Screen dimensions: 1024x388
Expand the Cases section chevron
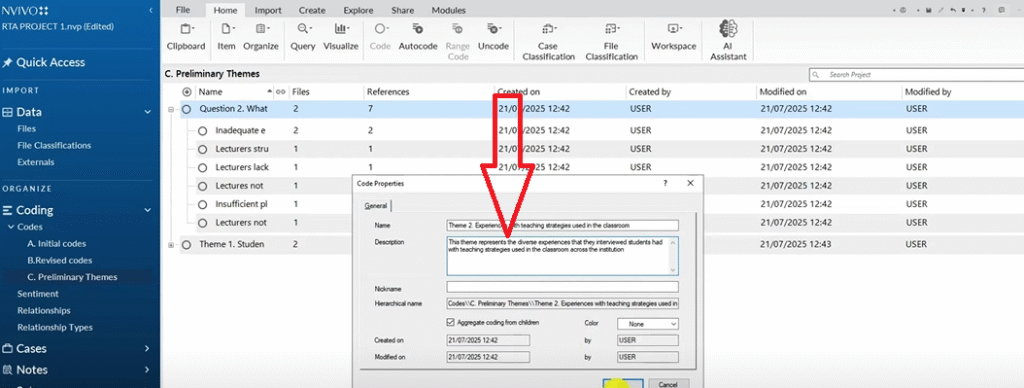coord(148,349)
